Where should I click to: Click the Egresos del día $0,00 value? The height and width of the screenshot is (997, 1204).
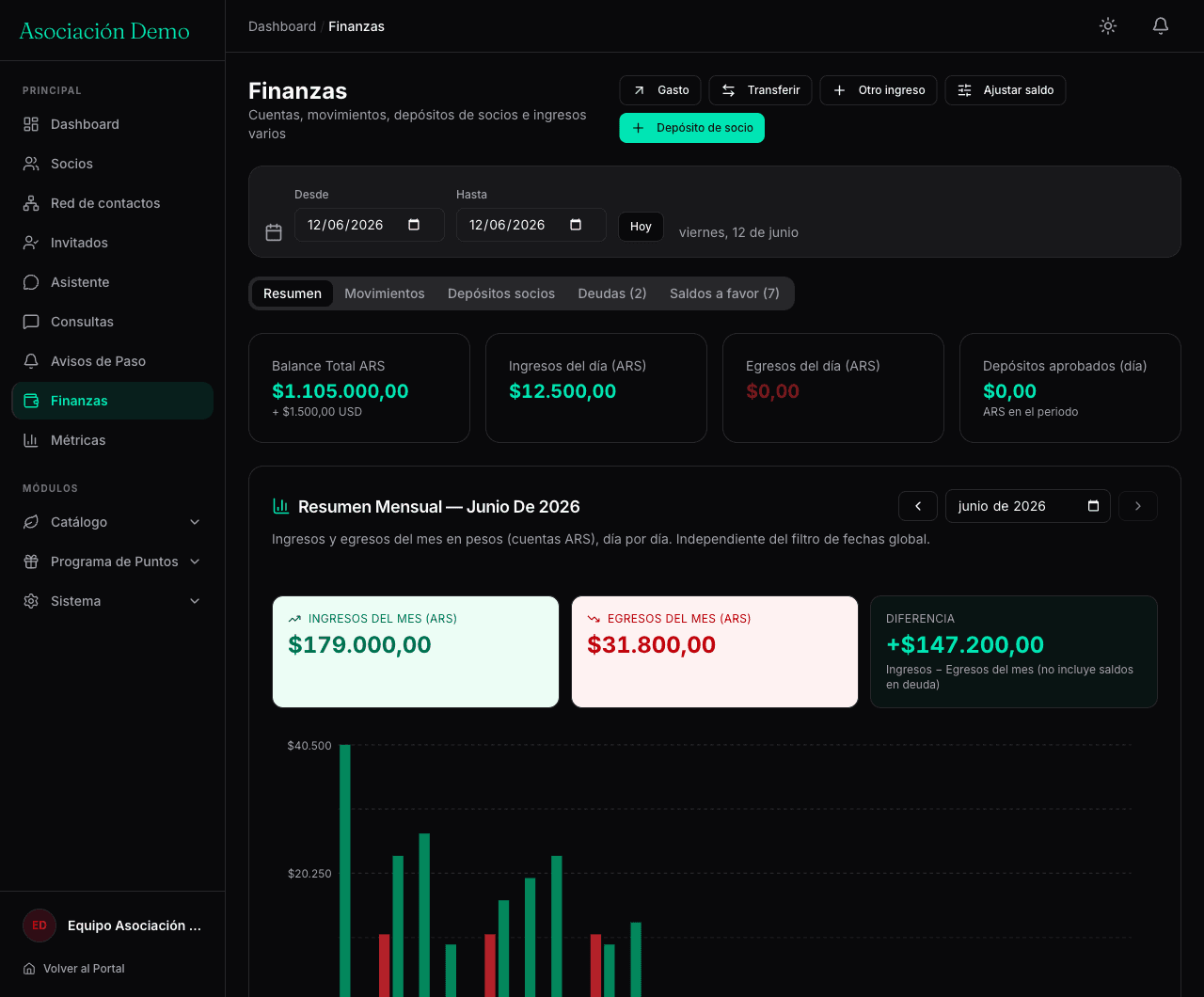772,391
